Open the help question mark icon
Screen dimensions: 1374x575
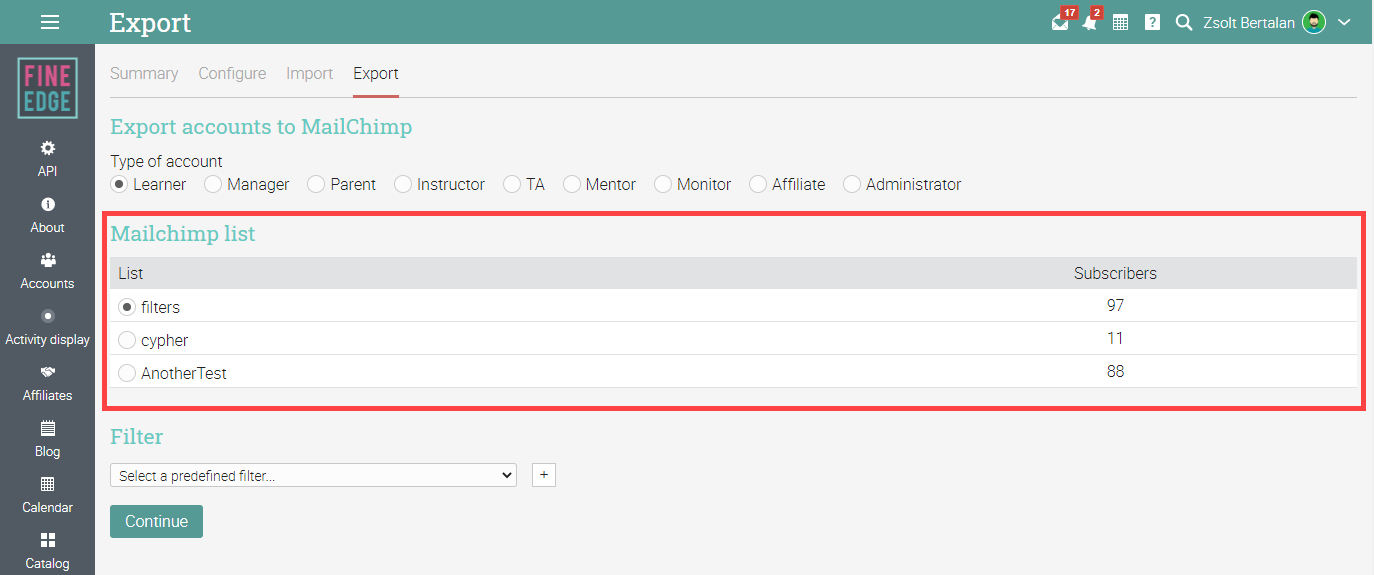coord(1152,22)
